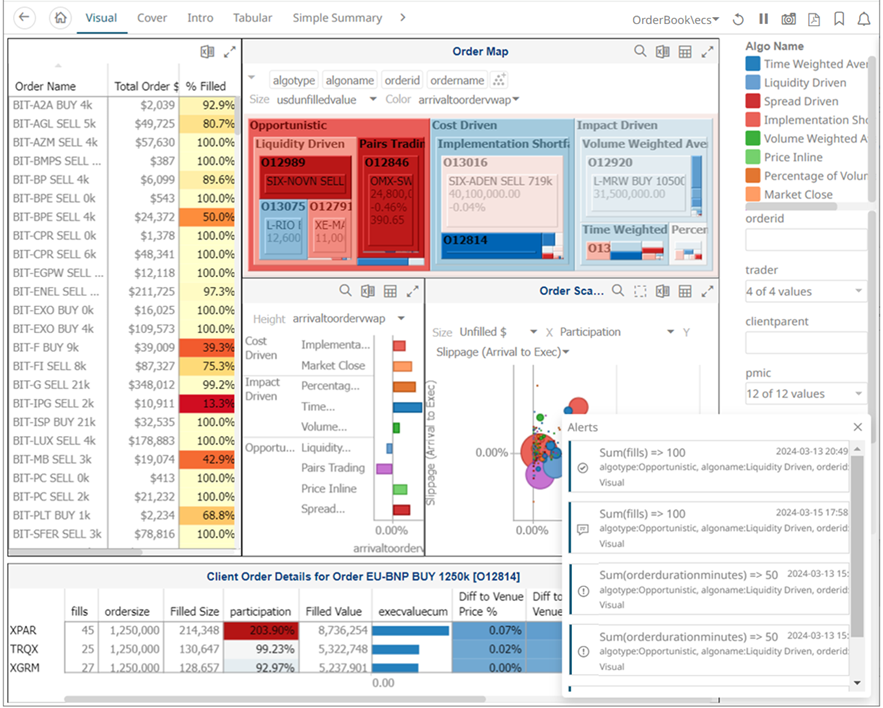This screenshot has width=883, height=708.
Task: Open the bookmark icon in toolbar
Action: pyautogui.click(x=839, y=19)
